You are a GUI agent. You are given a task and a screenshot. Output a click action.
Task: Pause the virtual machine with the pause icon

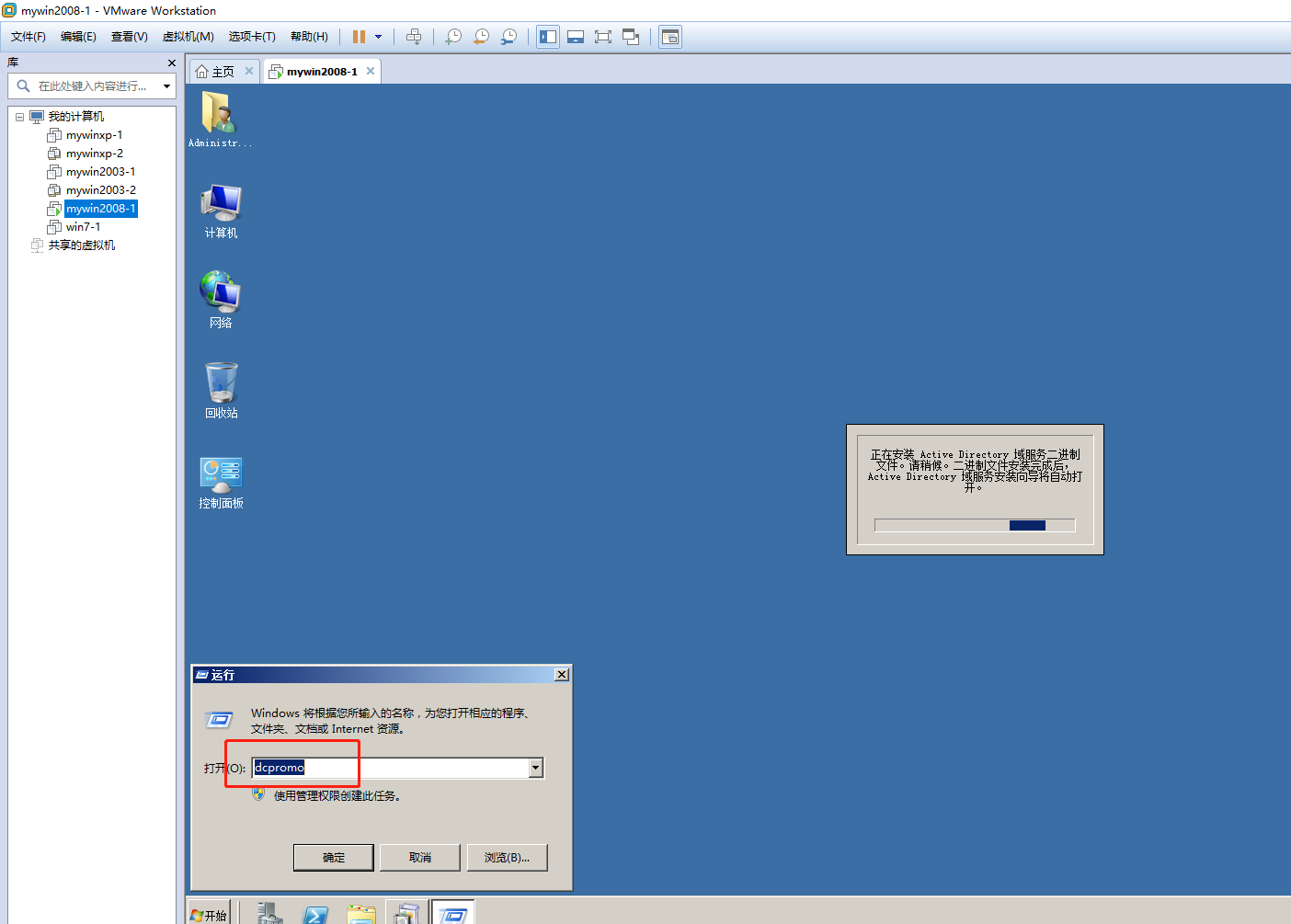click(x=359, y=37)
